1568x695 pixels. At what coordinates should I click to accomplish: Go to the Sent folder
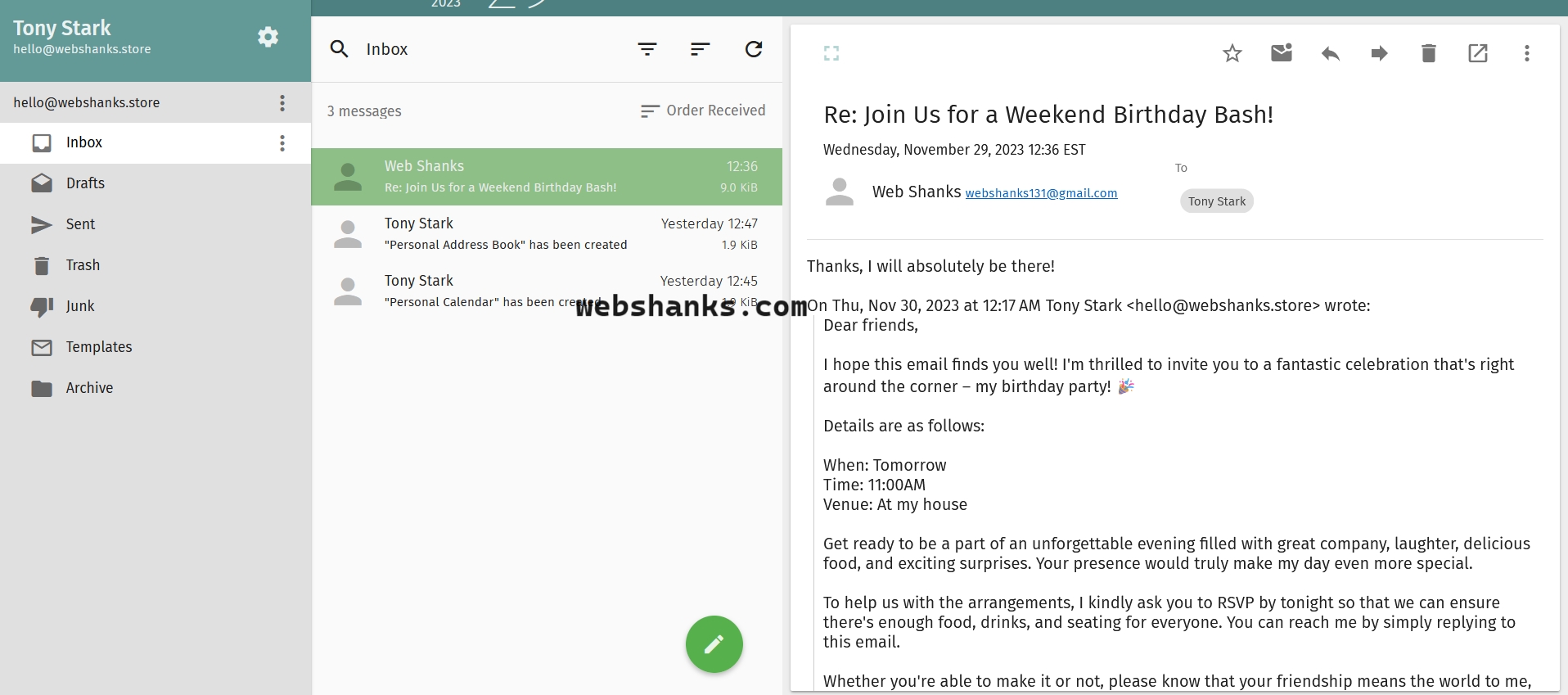click(80, 224)
